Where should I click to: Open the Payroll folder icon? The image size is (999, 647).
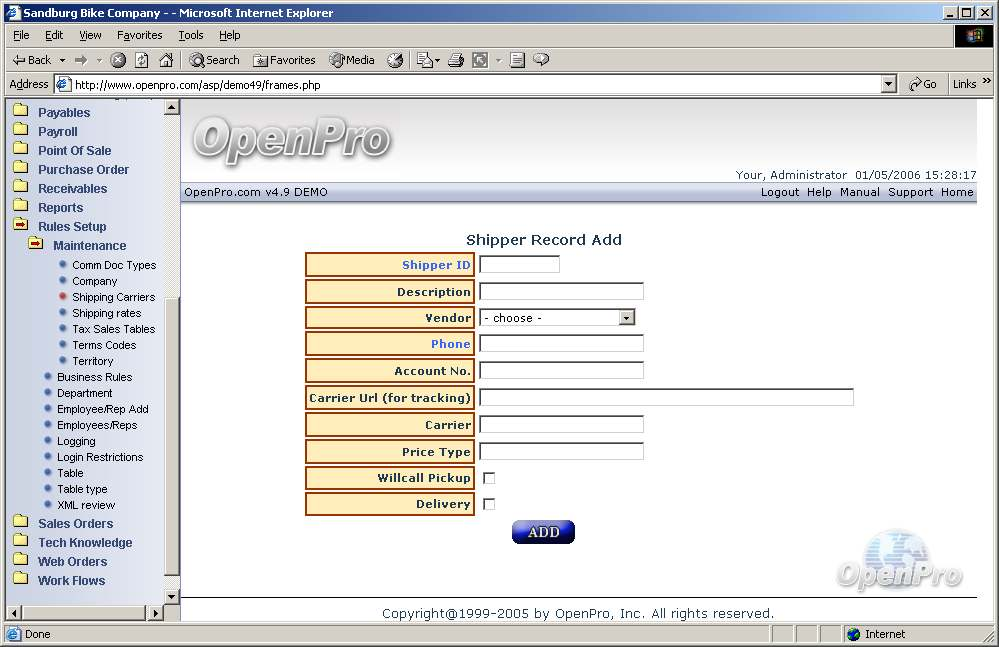(20, 131)
